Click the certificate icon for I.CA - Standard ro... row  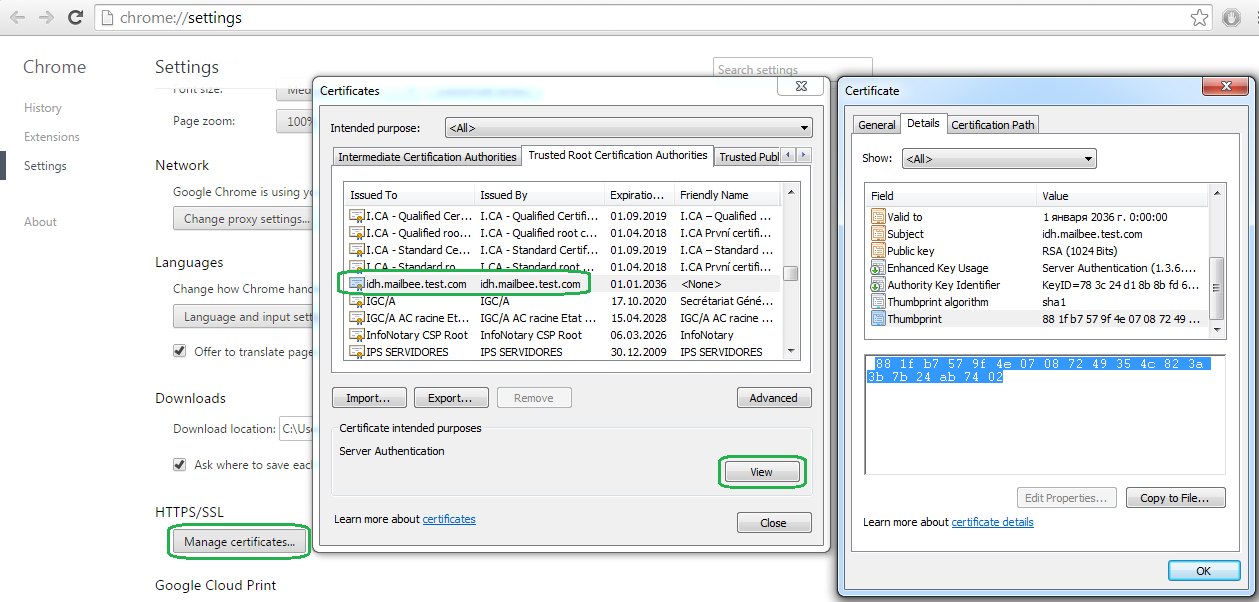tap(356, 267)
